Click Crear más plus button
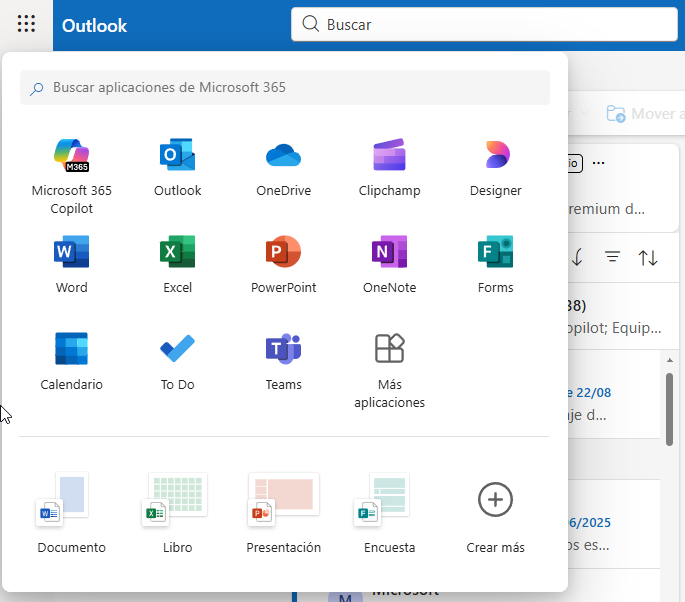The height and width of the screenshot is (602, 685). pos(495,500)
